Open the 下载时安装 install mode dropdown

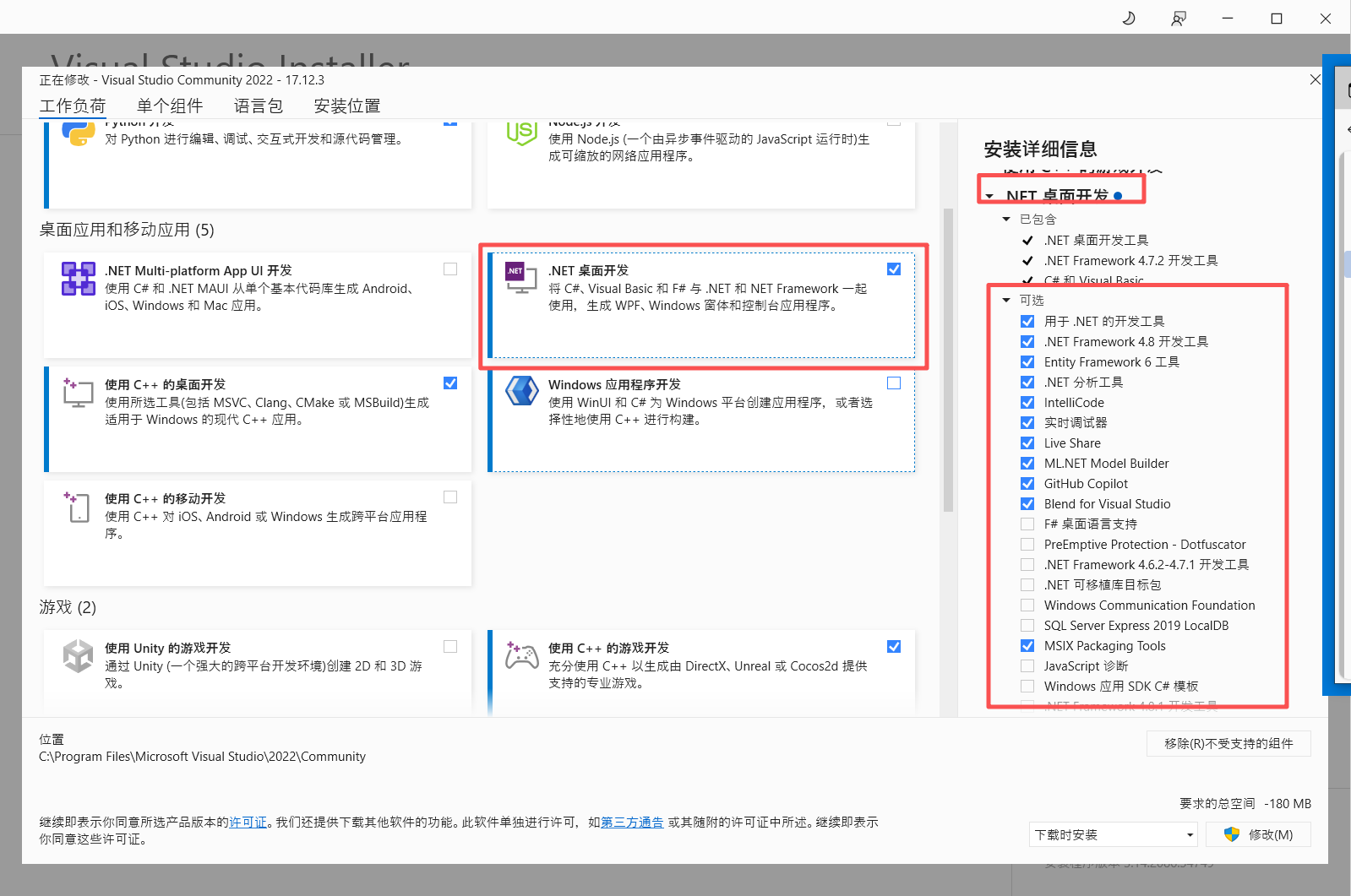[x=1114, y=834]
